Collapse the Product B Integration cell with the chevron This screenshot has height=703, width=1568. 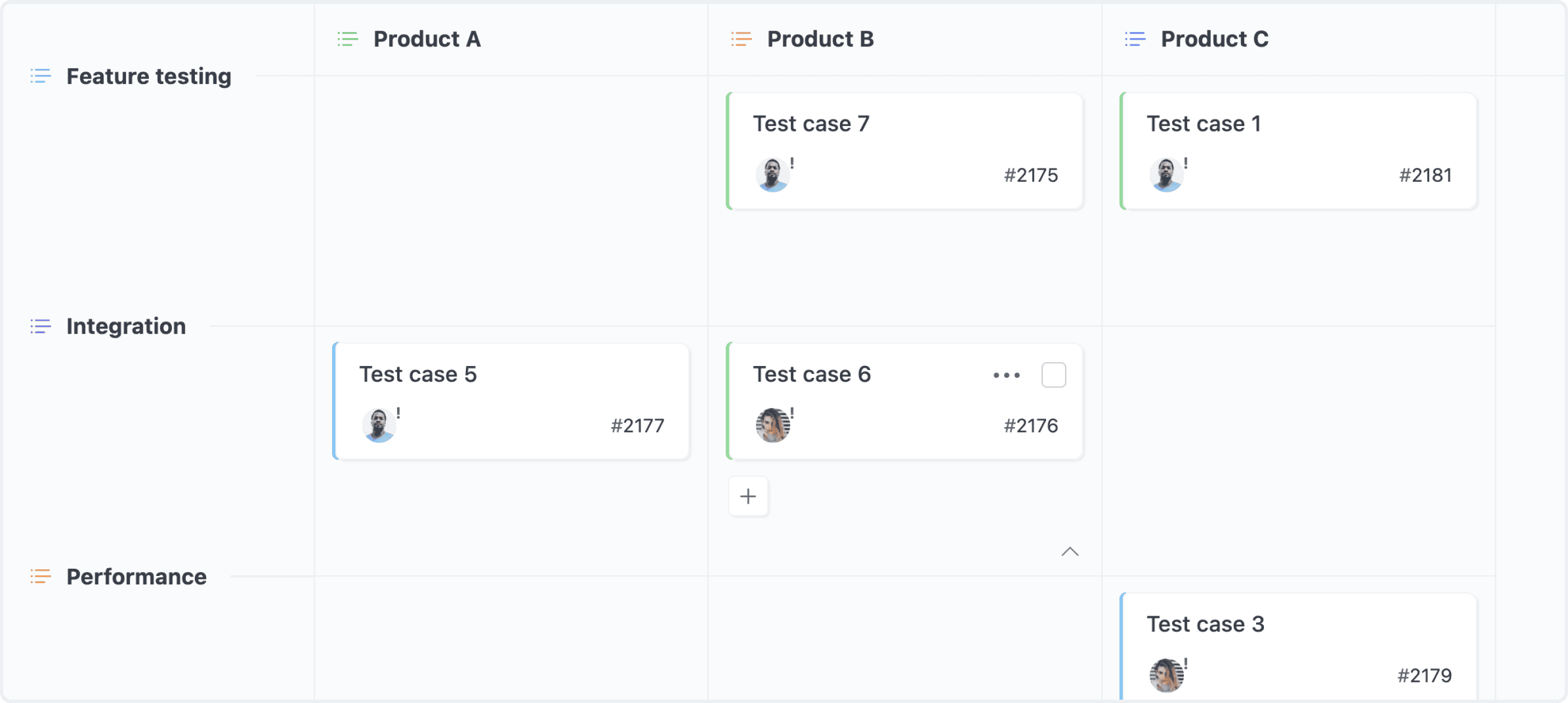click(1071, 551)
